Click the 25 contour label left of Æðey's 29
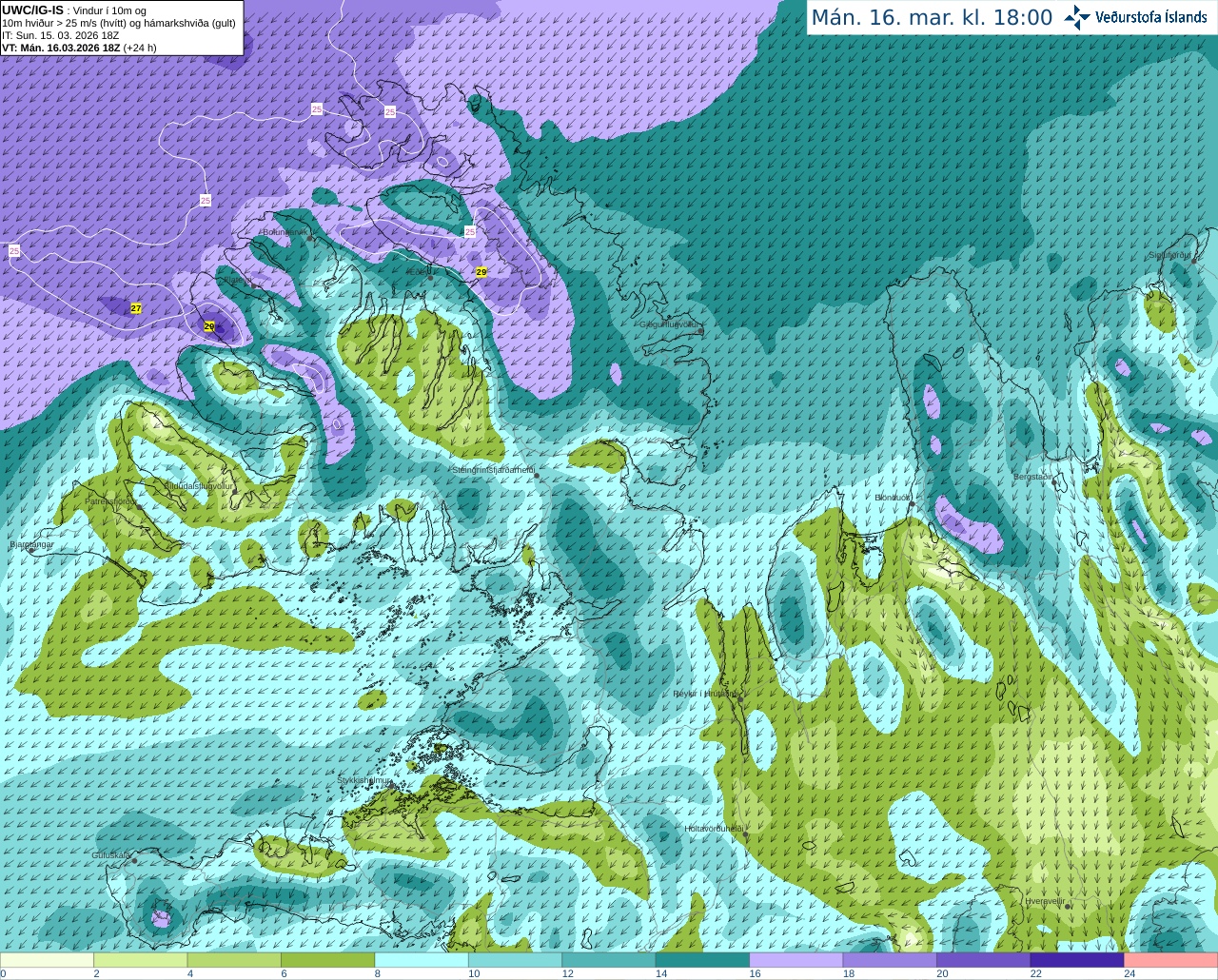This screenshot has width=1218, height=980. (x=470, y=232)
